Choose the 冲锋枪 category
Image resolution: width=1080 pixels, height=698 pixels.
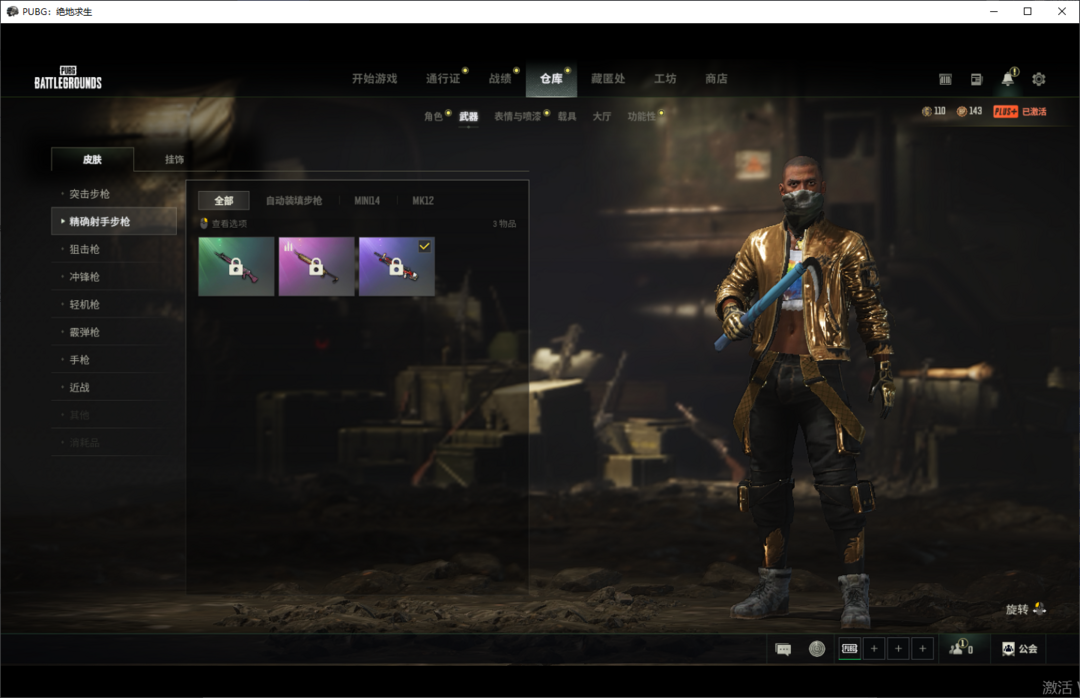[x=114, y=277]
